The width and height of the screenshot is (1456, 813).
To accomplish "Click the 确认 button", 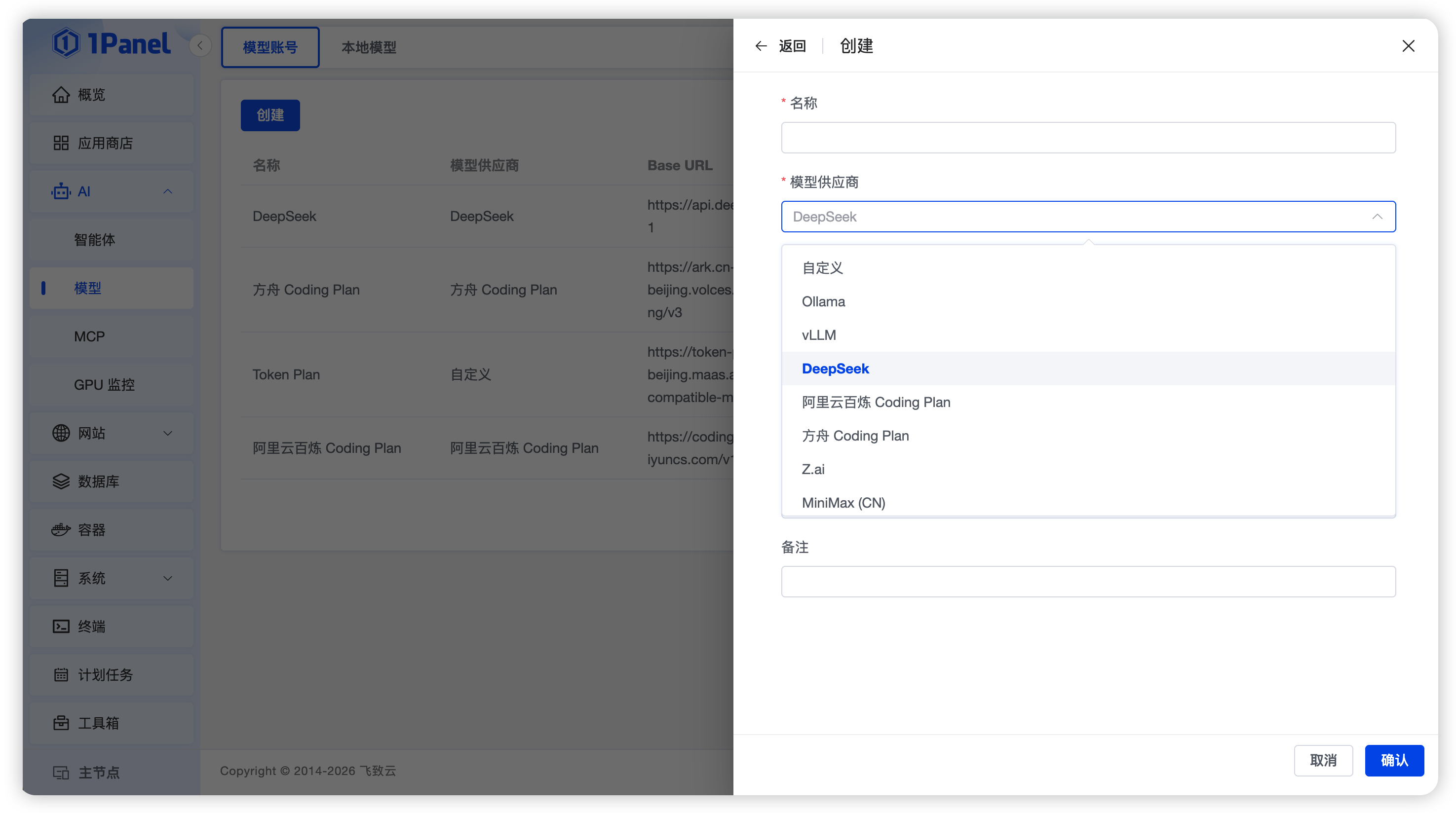I will [1394, 760].
